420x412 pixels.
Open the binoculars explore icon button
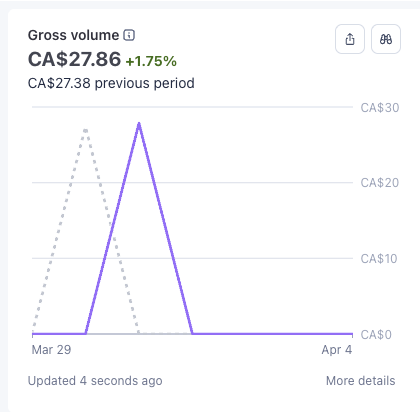click(x=386, y=39)
